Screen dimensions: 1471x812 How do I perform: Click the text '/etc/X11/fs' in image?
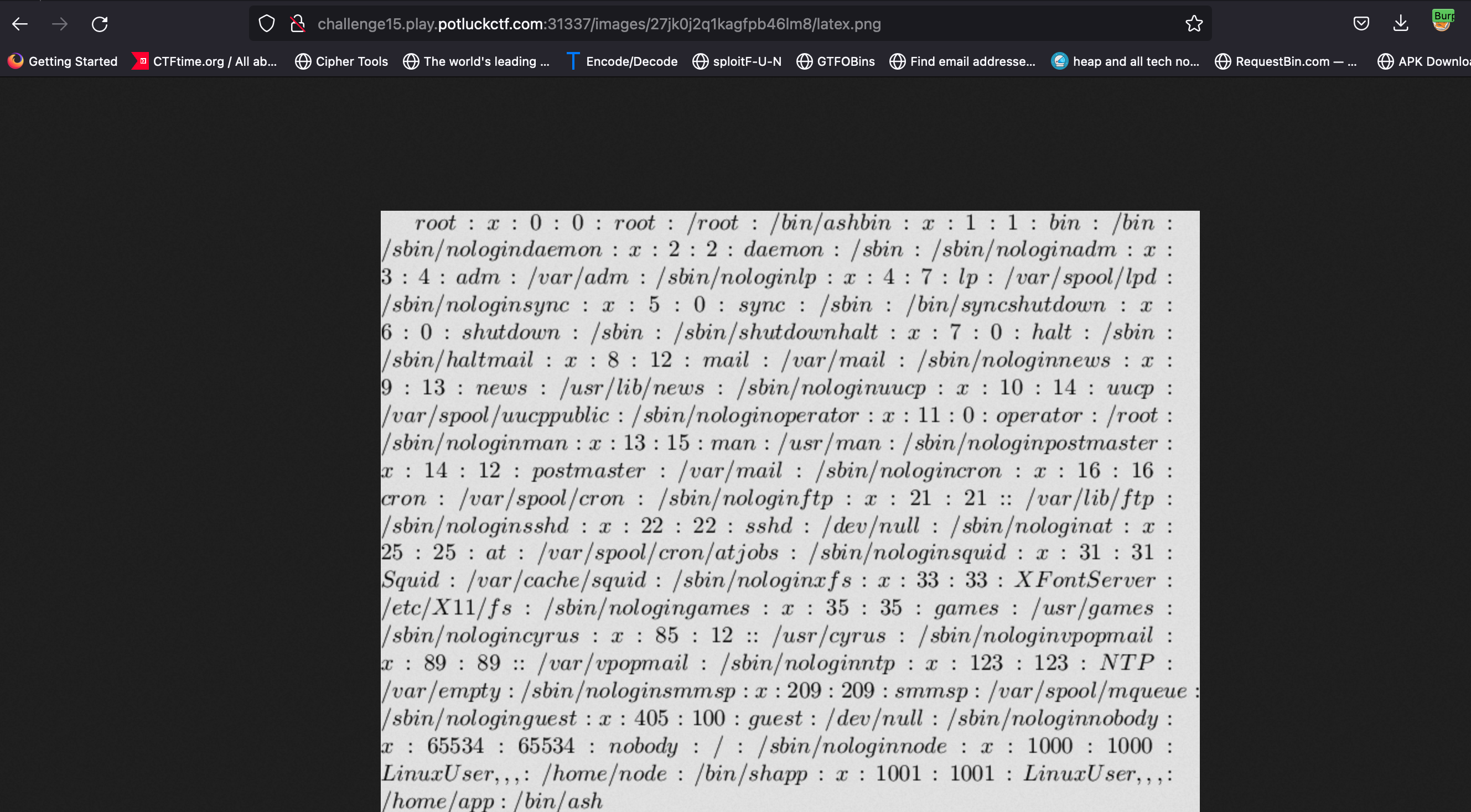click(x=447, y=608)
